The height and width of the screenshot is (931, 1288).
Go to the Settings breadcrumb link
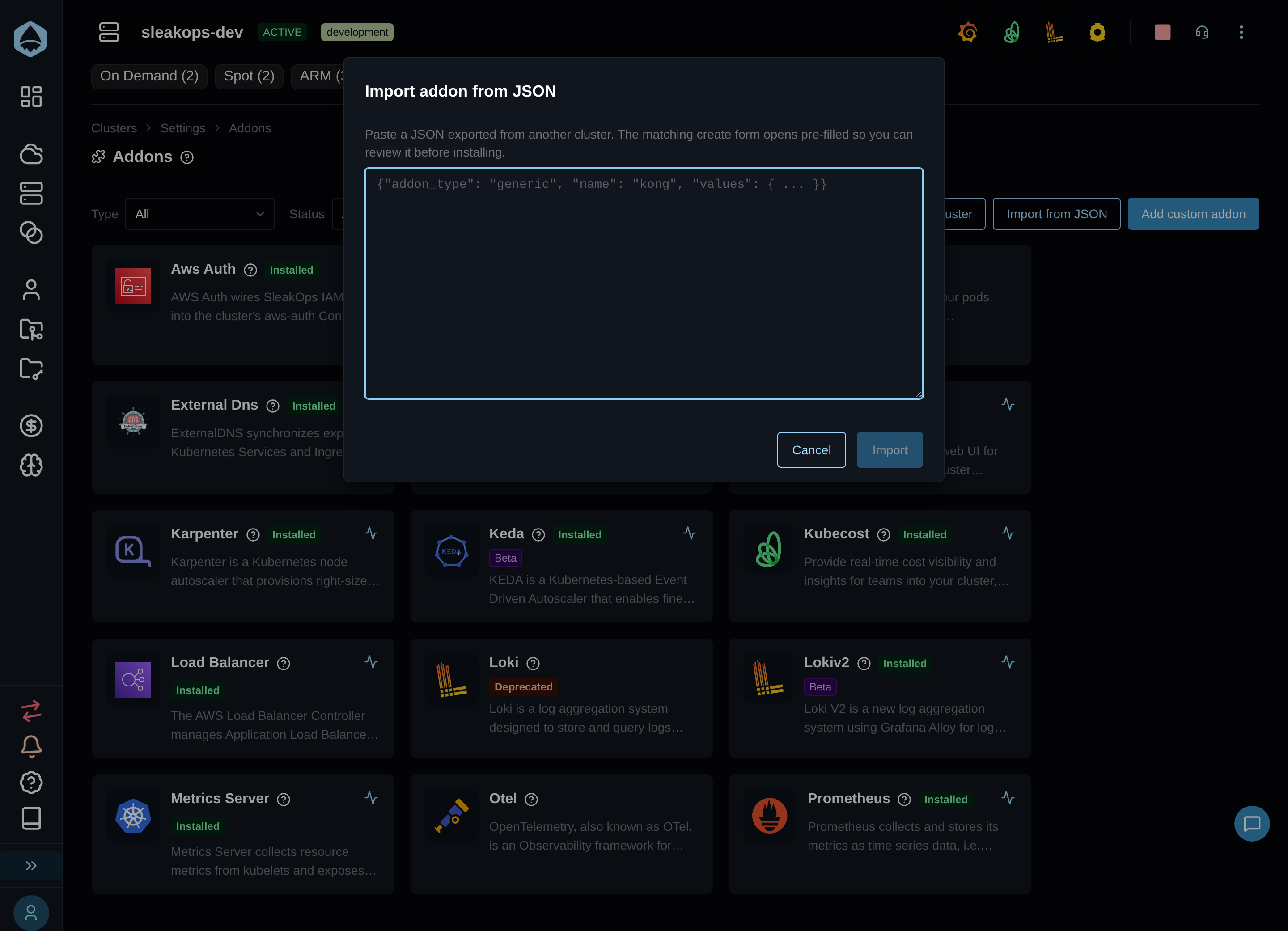click(x=183, y=128)
